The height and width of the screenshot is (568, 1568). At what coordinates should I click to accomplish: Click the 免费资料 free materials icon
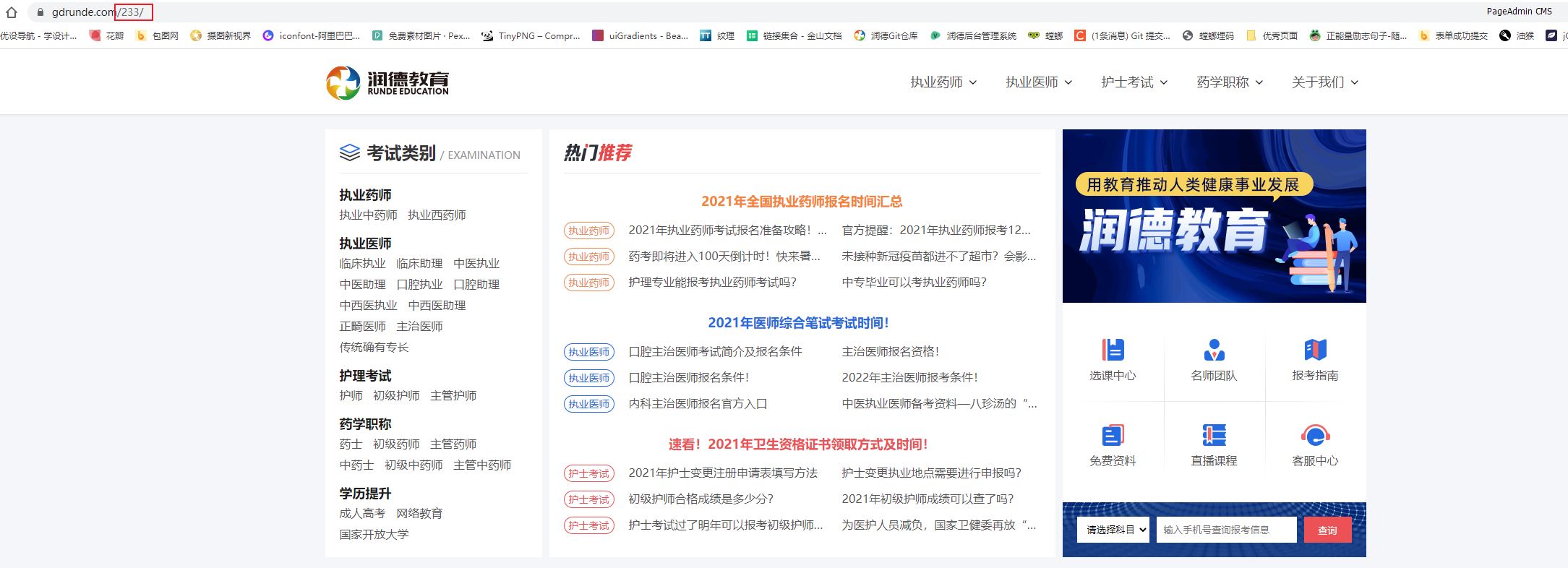coord(1113,436)
